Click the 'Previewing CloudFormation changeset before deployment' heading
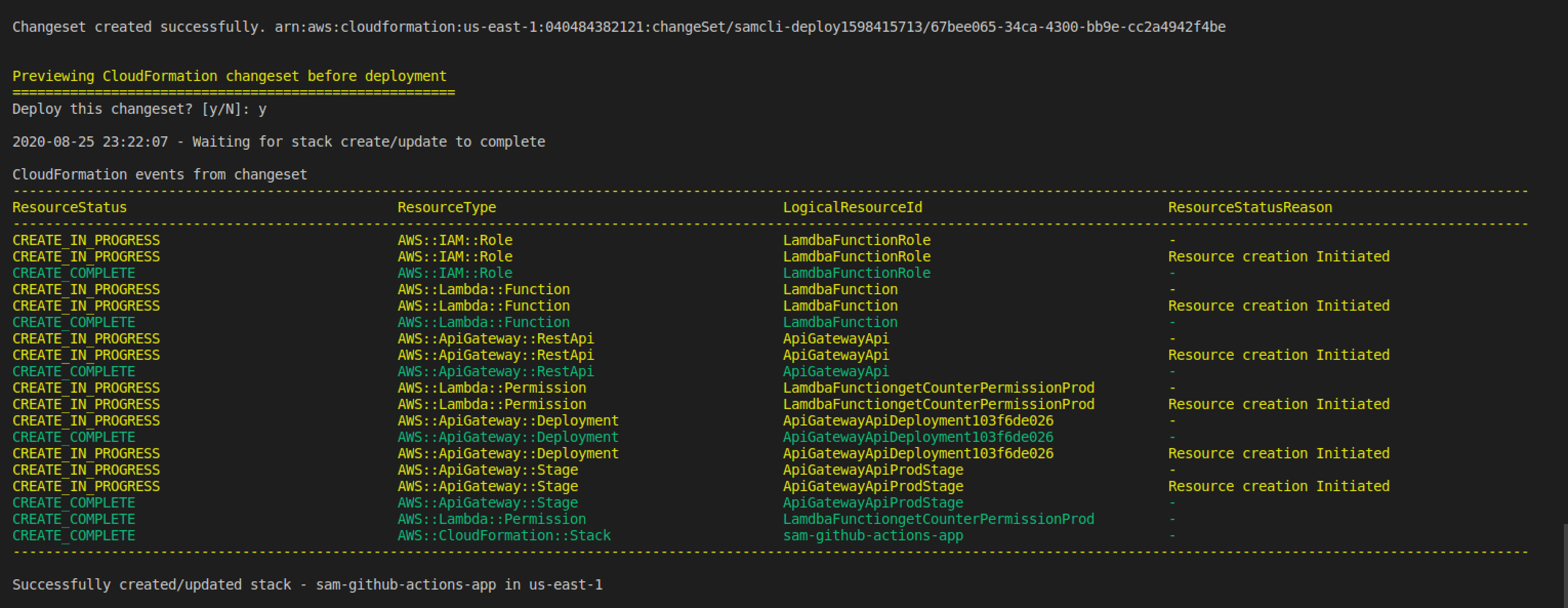The height and width of the screenshot is (608, 1568). coord(230,76)
